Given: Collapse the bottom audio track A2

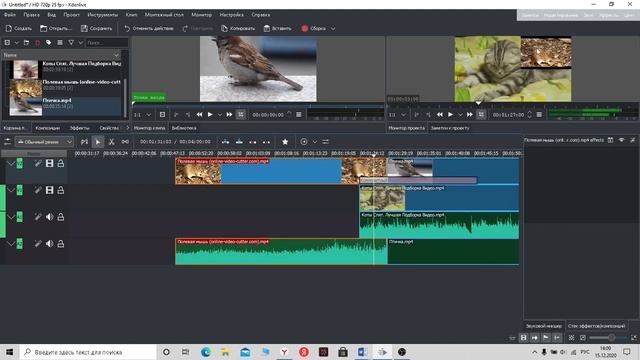Looking at the screenshot, I should [x=11, y=244].
